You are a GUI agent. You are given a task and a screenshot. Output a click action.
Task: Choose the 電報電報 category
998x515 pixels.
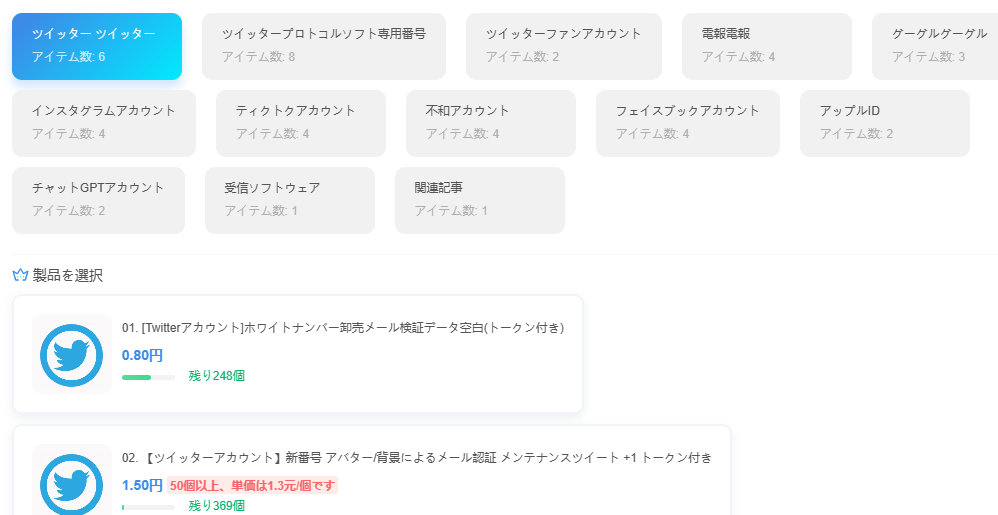(767, 46)
